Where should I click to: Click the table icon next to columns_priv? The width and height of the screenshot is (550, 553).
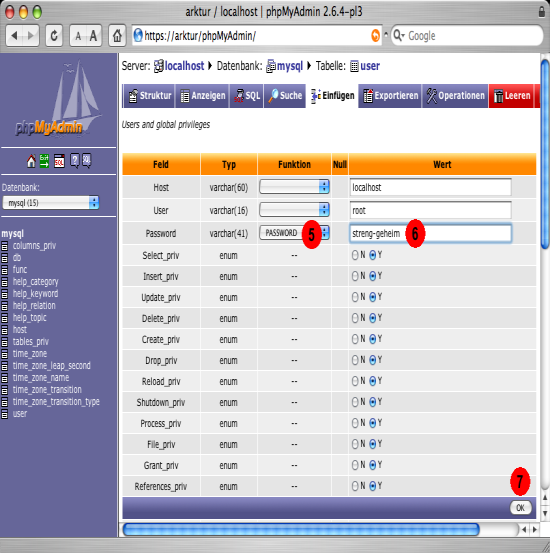5,246
